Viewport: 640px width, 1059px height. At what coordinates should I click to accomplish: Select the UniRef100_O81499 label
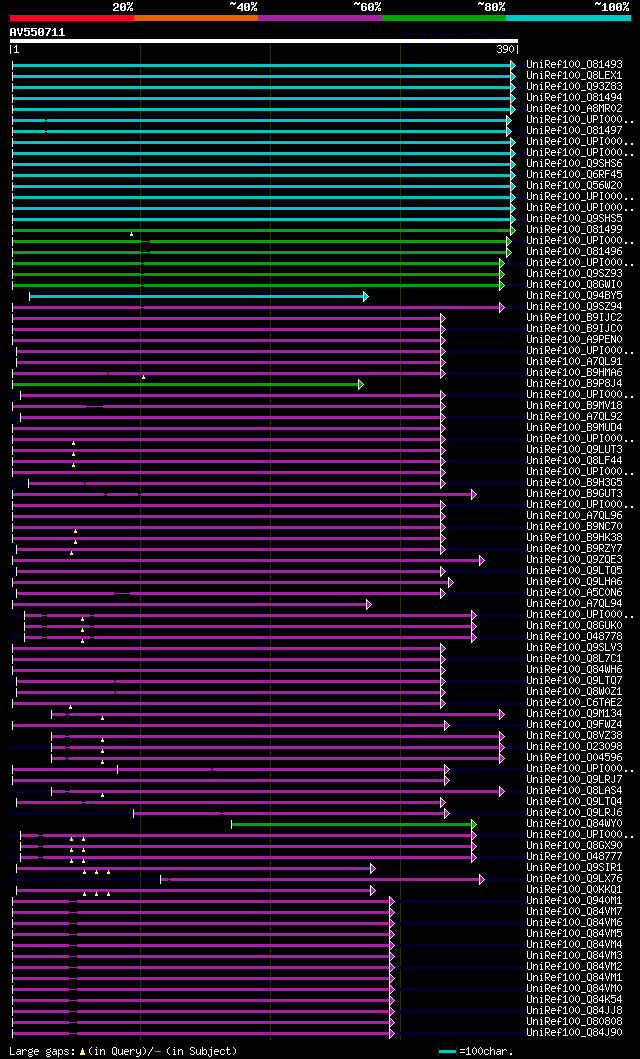(575, 230)
